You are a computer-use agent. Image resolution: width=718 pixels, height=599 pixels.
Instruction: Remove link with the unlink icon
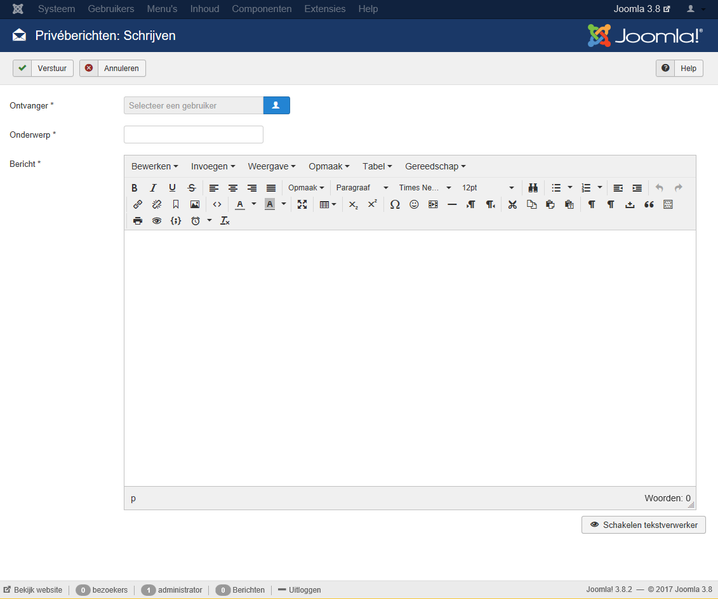pyautogui.click(x=157, y=204)
